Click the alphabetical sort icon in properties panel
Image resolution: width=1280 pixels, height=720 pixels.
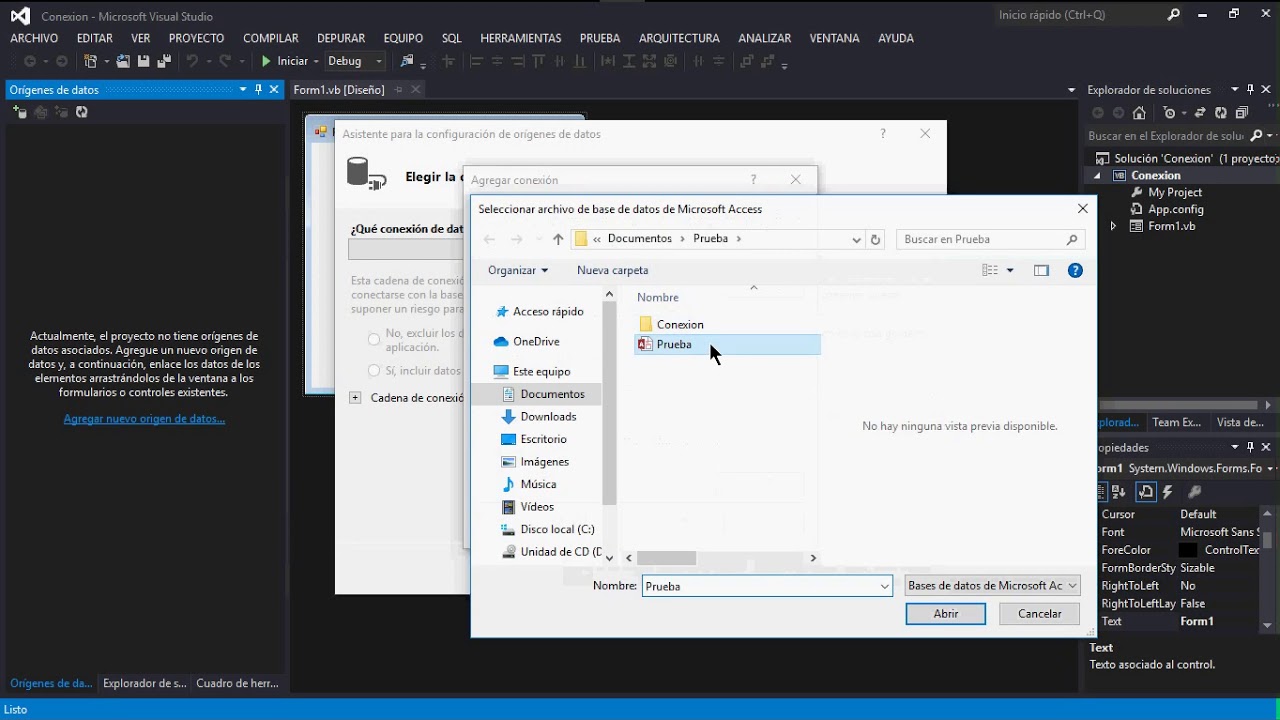pos(1118,492)
